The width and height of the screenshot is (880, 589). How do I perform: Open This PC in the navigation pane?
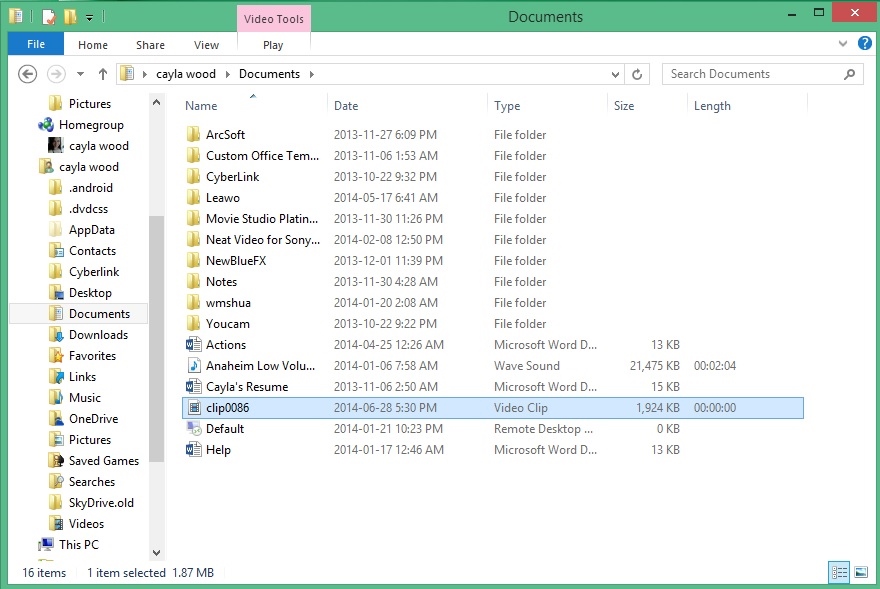click(79, 545)
